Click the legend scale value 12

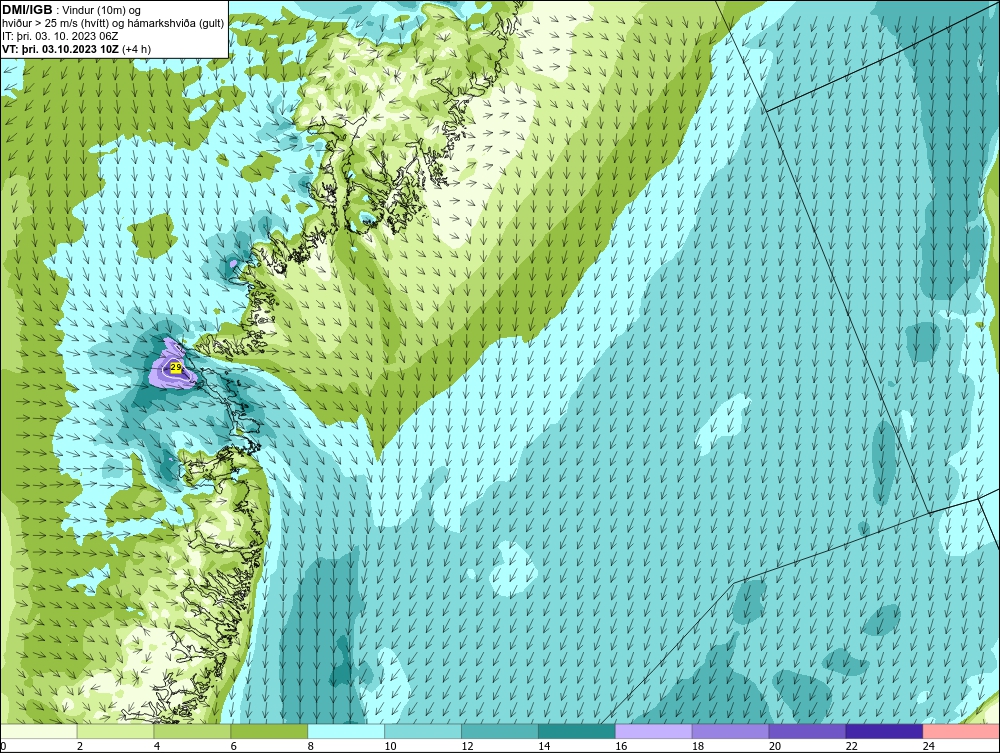coord(467,746)
